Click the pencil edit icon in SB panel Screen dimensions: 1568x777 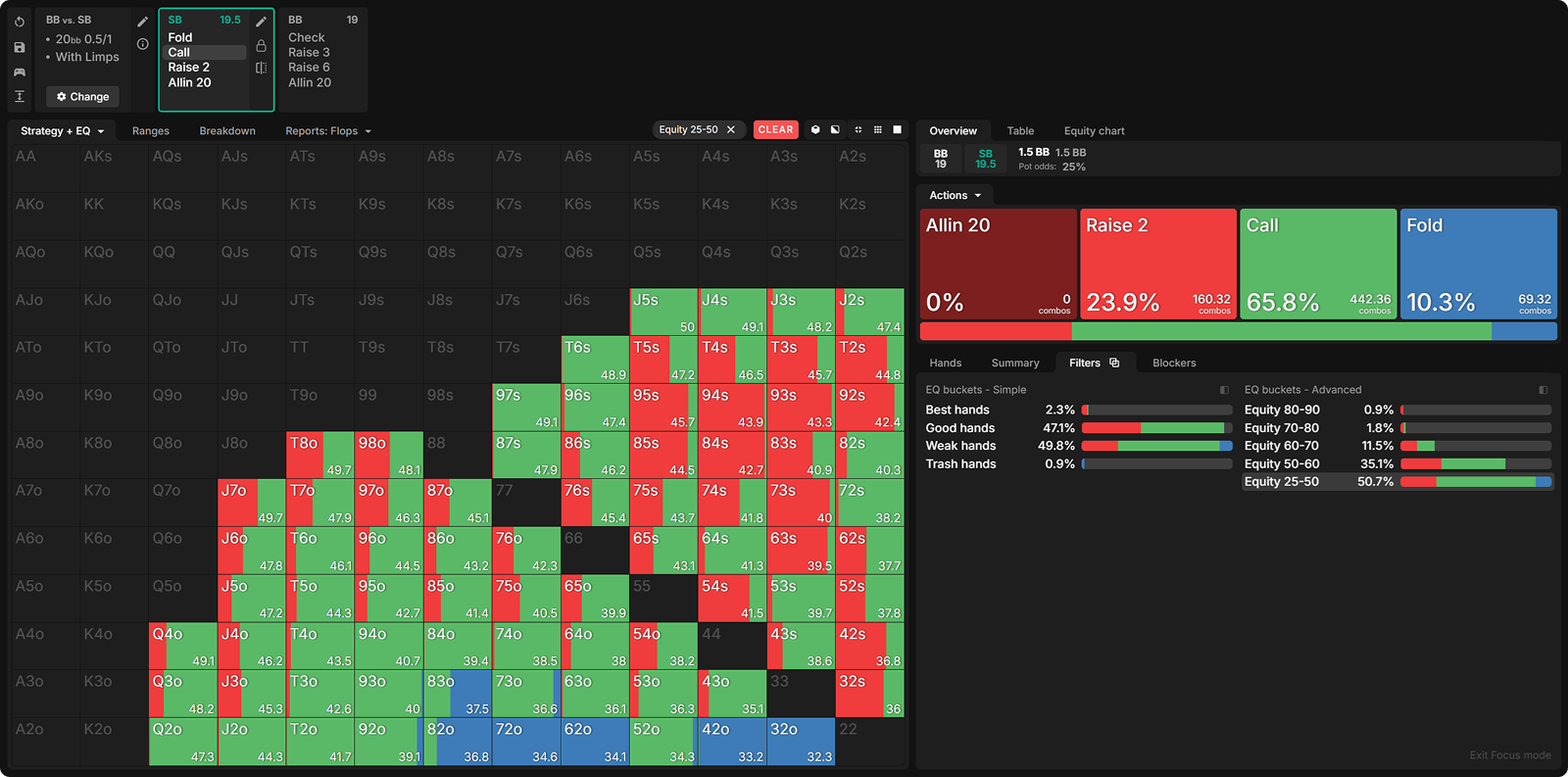coord(261,22)
